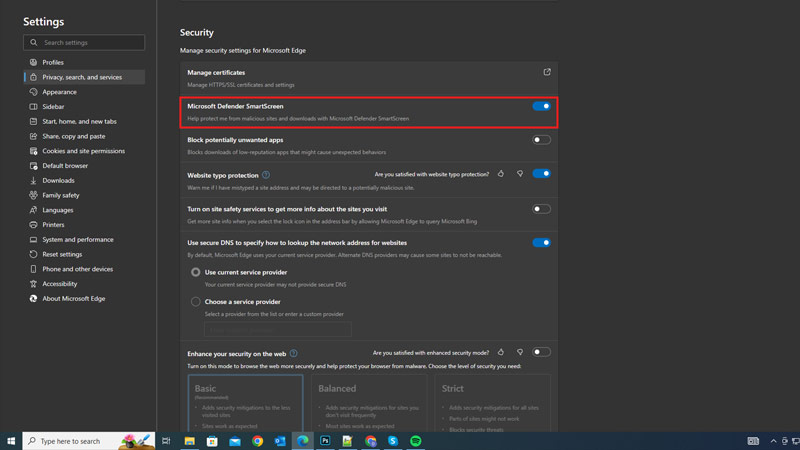This screenshot has width=800, height=450.
Task: Give thumbs up for enhanced security mode
Action: click(501, 352)
